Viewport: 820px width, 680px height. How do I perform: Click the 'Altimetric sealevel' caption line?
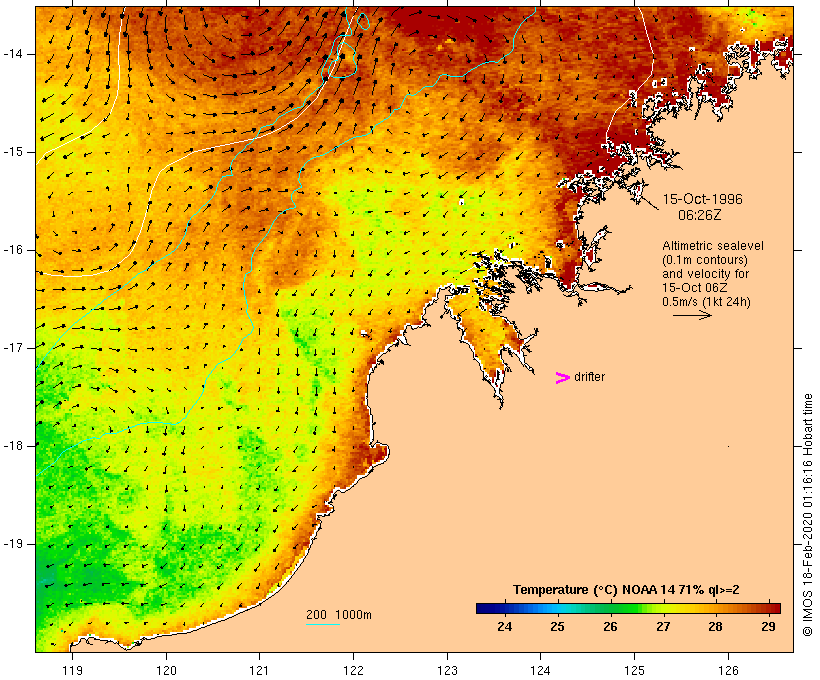(713, 246)
